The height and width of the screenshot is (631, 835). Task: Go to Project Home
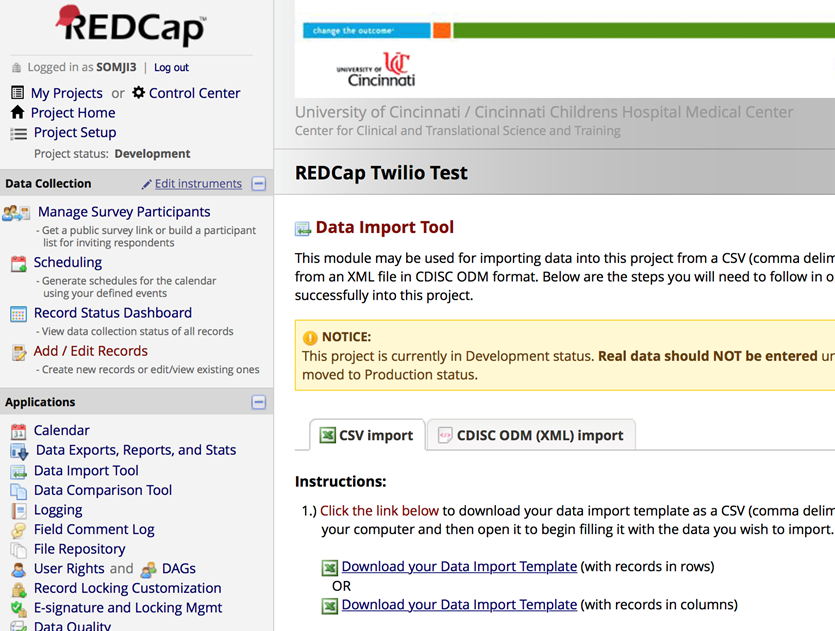click(x=73, y=113)
